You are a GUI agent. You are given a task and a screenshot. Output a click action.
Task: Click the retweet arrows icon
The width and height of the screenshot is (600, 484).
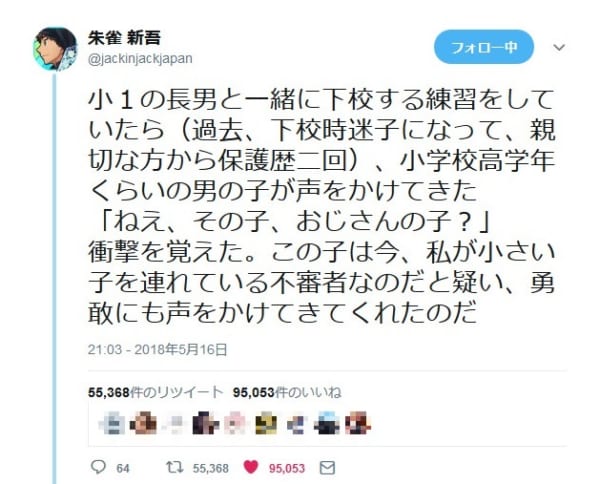click(175, 467)
